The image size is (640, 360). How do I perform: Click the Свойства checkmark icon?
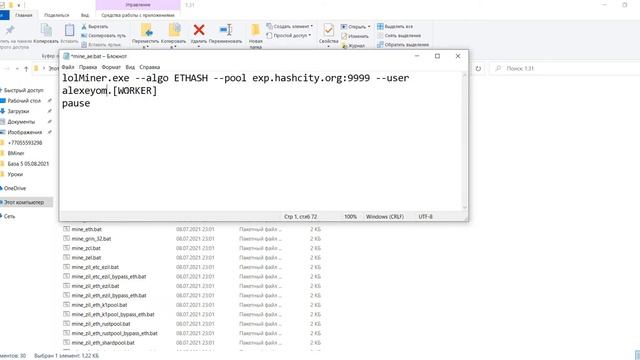coord(329,30)
